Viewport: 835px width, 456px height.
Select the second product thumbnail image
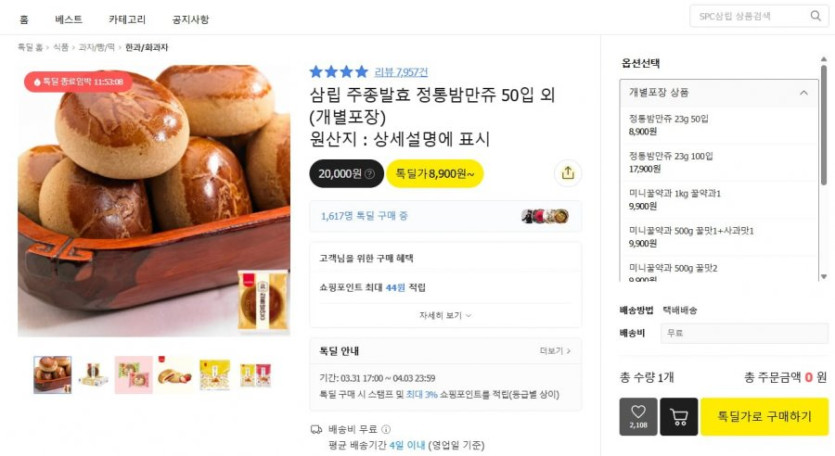(93, 375)
